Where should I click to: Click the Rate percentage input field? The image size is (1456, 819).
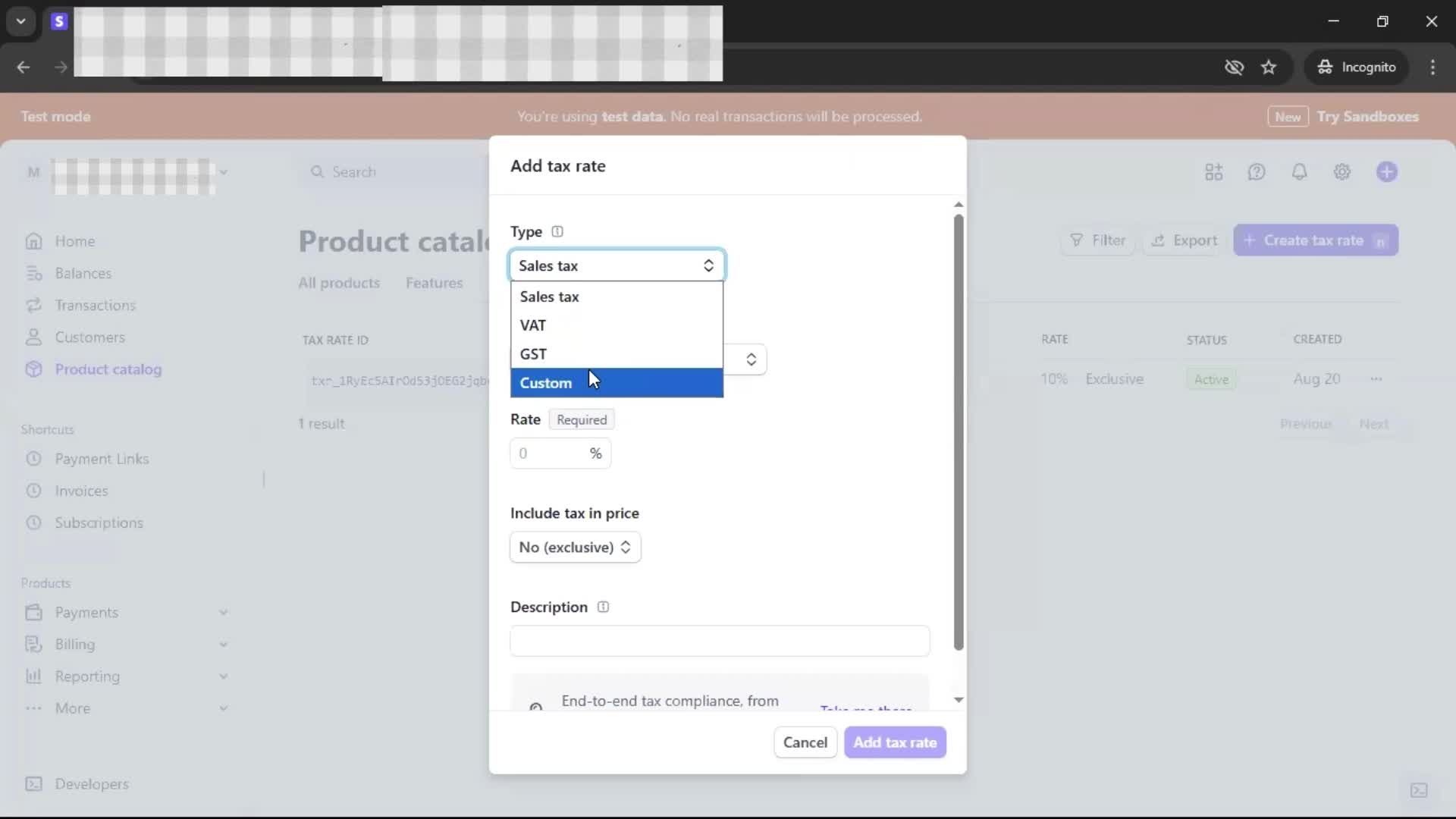(560, 453)
